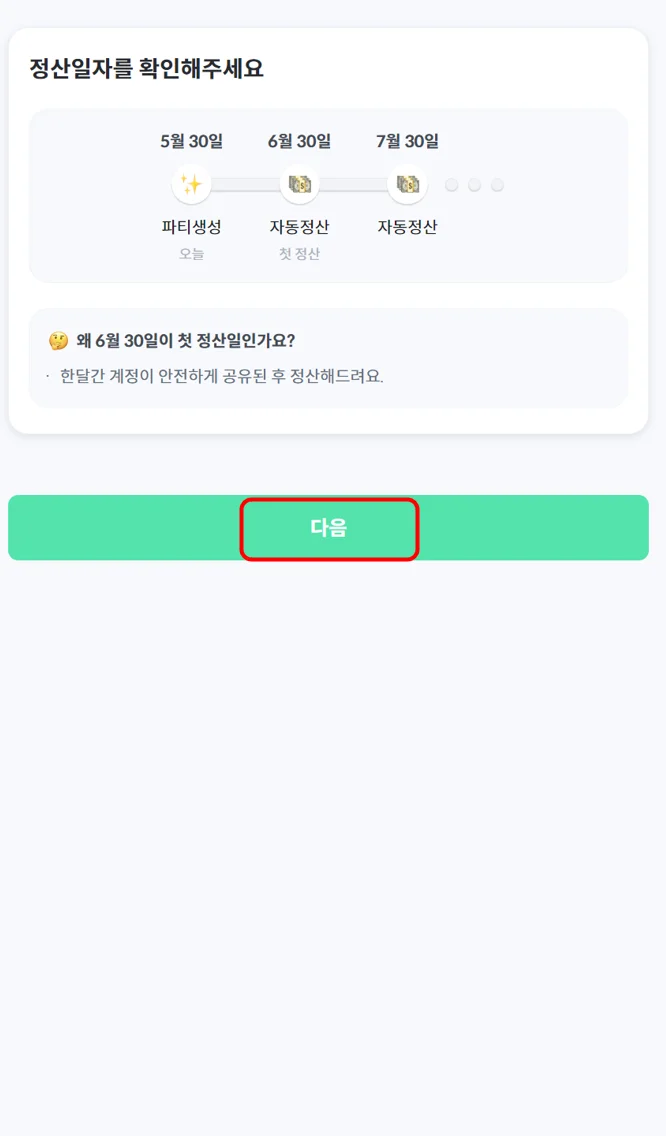Click the middle gray dot after the timeline

coord(475,185)
